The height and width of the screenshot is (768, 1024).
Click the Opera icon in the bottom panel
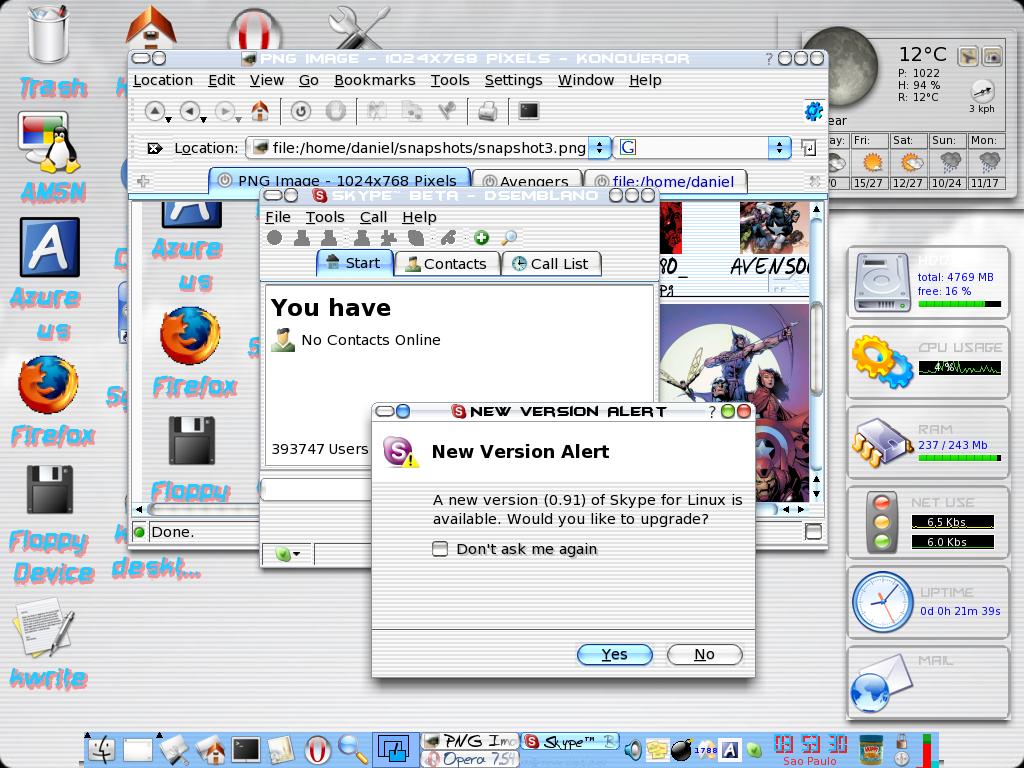click(x=317, y=750)
